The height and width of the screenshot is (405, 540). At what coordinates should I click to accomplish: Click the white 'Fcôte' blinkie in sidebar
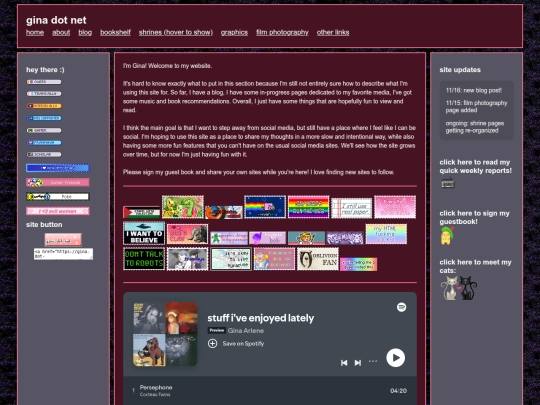(58, 197)
